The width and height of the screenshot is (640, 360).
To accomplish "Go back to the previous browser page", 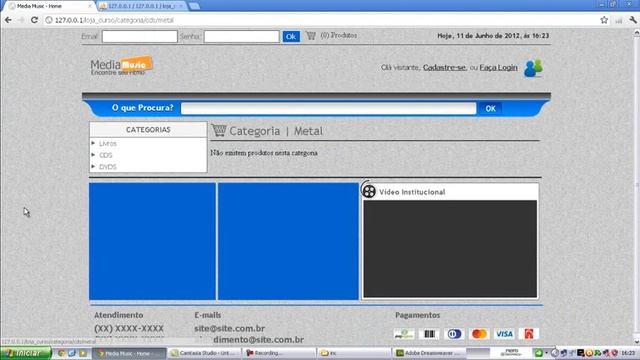I will pyautogui.click(x=8, y=20).
